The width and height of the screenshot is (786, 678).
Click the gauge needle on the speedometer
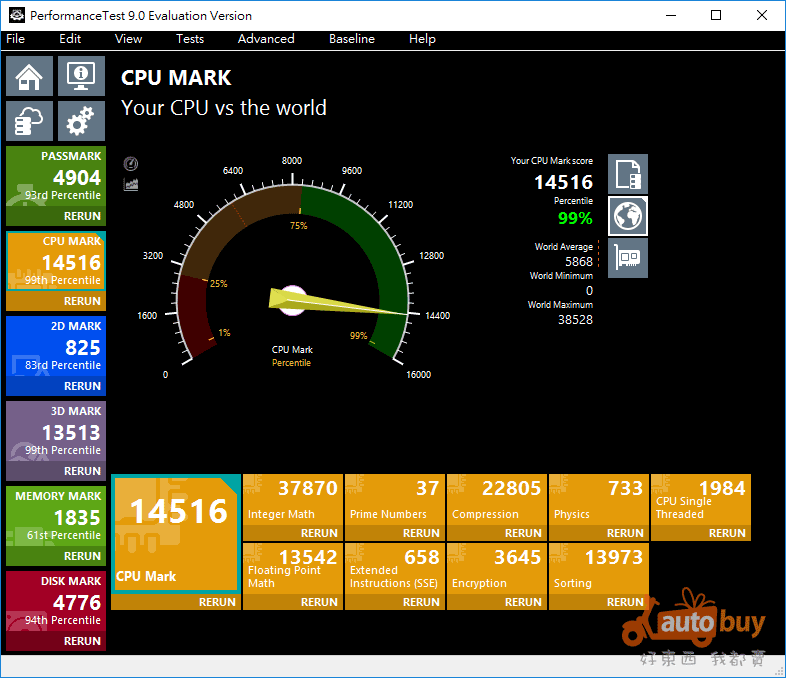coord(336,302)
